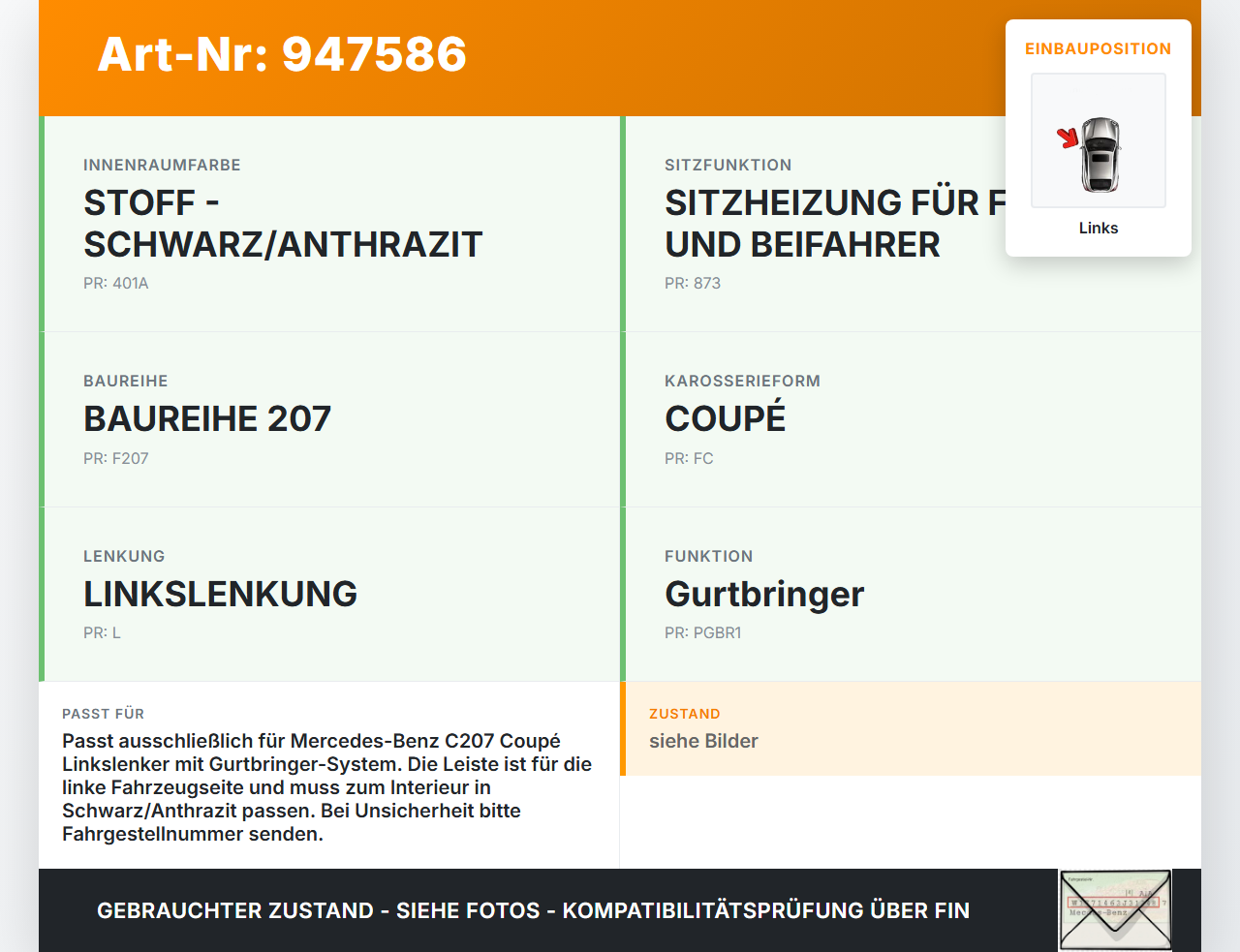This screenshot has width=1240, height=952.
Task: Select the red arrow marking the left side
Action: (1069, 138)
